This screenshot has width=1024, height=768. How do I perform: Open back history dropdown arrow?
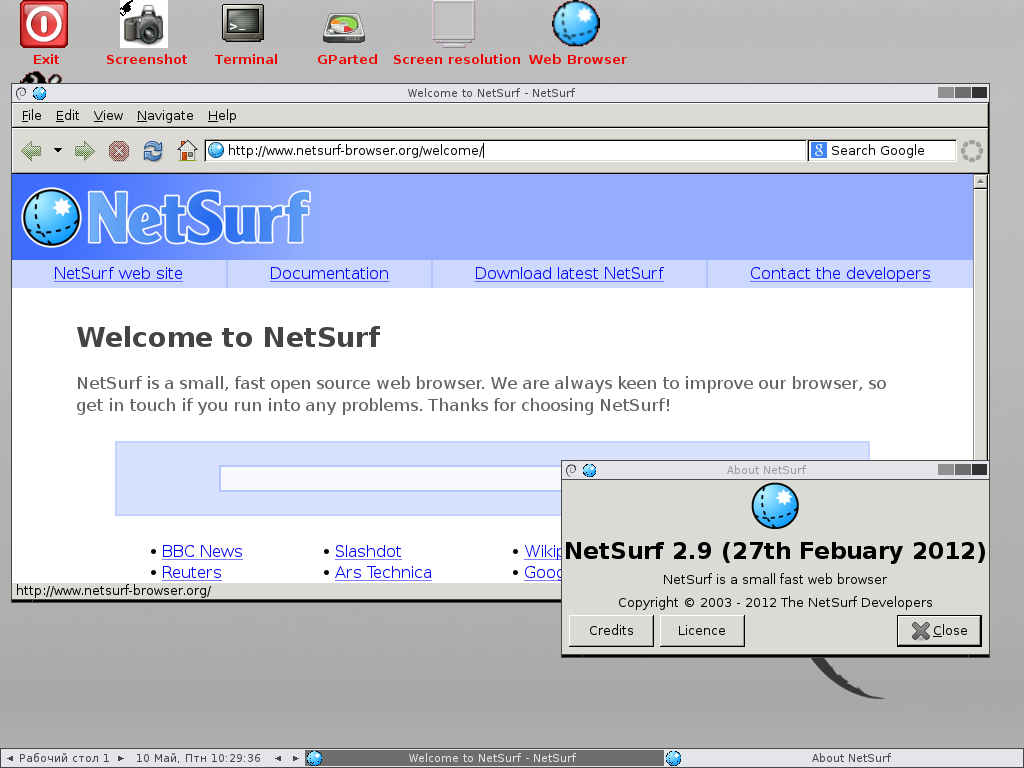coord(57,151)
